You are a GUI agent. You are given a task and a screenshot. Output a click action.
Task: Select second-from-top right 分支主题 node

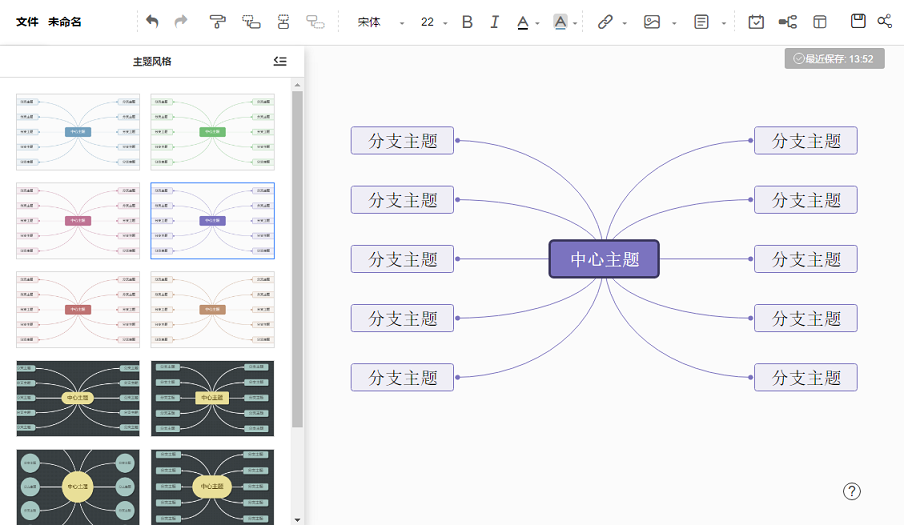click(806, 200)
